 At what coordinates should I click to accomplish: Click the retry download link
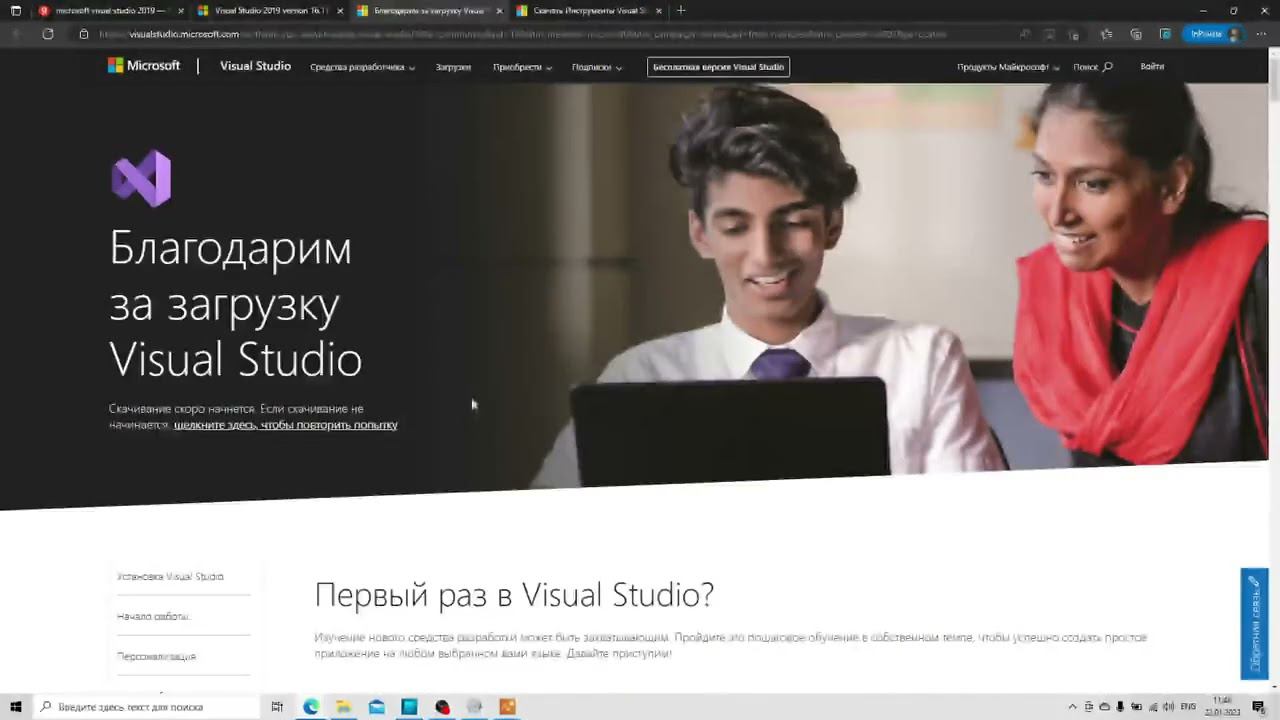click(x=286, y=425)
